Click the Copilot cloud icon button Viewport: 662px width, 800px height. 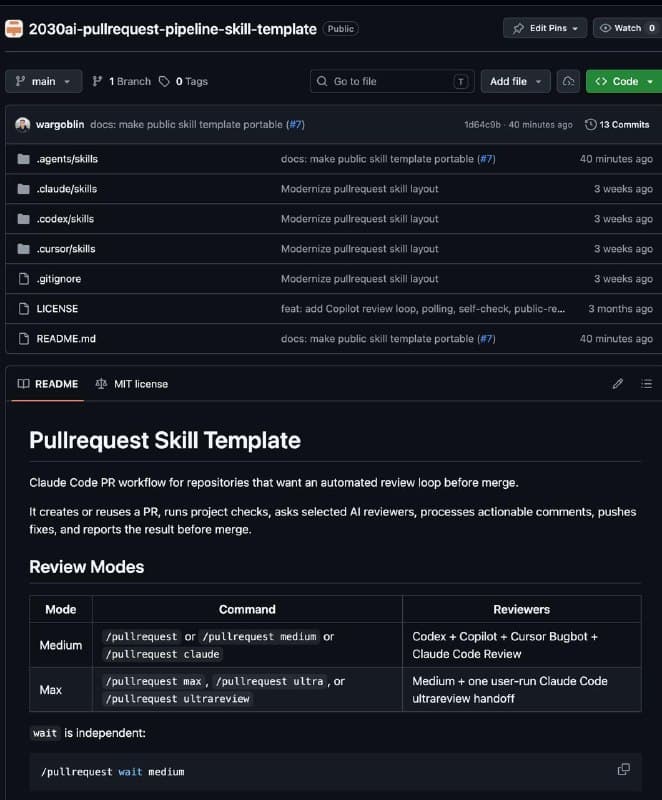pos(568,81)
